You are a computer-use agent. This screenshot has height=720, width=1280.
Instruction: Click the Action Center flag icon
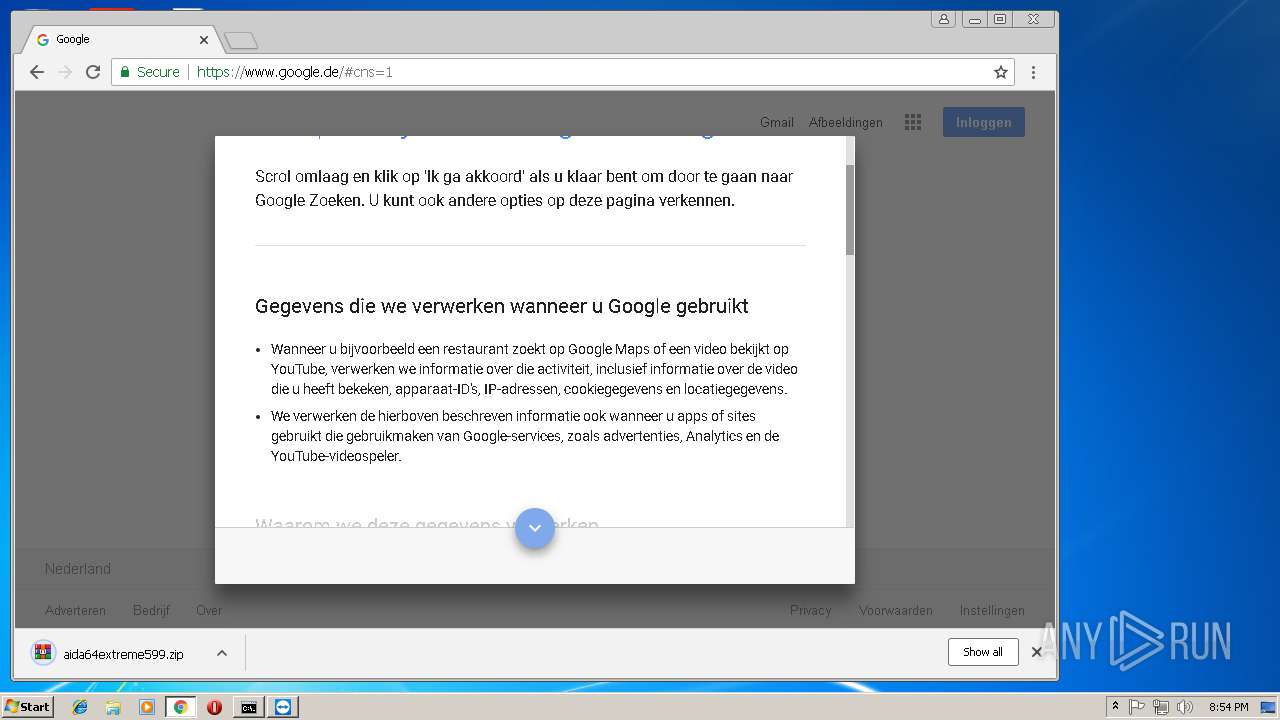[1137, 707]
